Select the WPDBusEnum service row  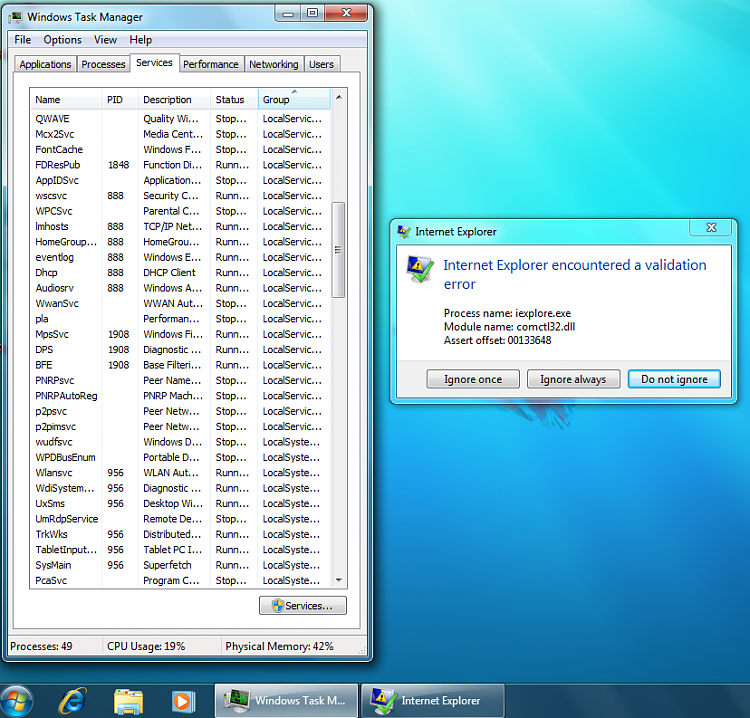[180, 457]
